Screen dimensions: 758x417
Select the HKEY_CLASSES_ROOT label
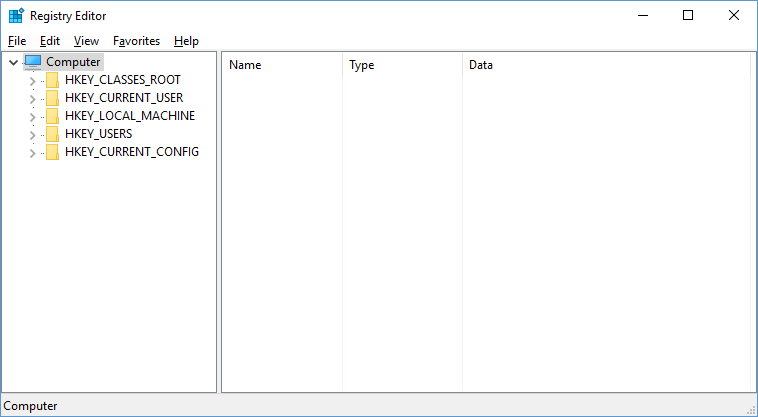[123, 80]
